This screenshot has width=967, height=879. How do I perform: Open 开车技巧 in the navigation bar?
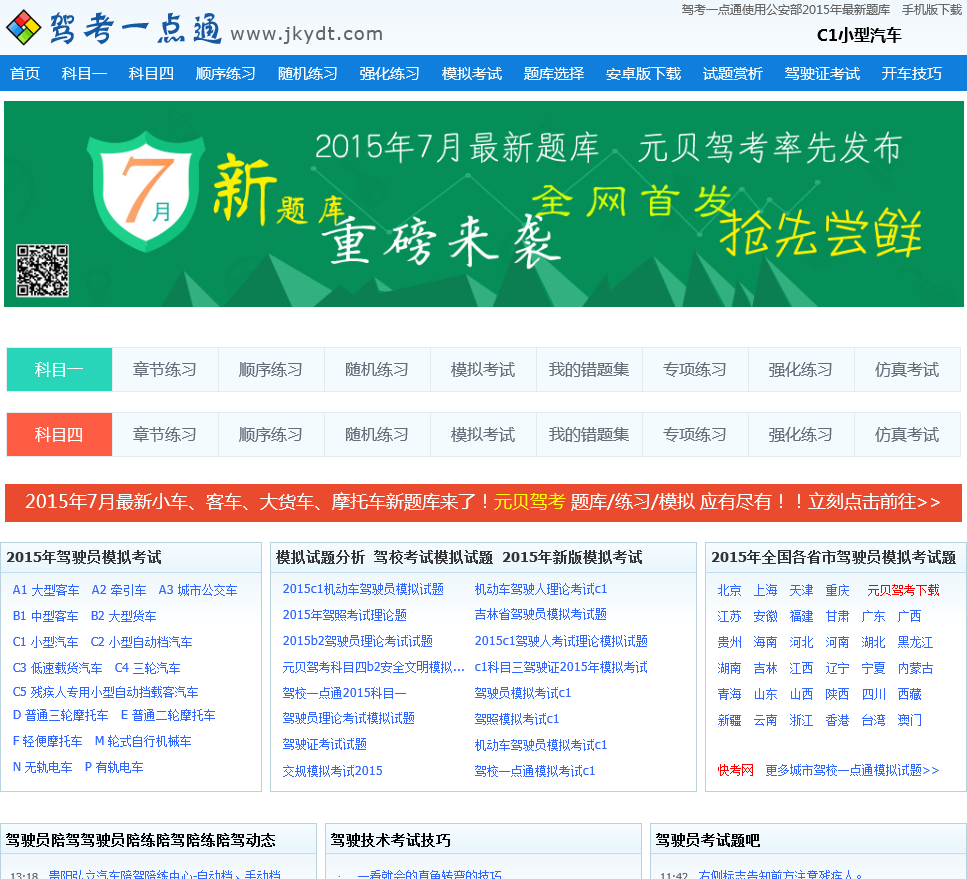coord(911,73)
